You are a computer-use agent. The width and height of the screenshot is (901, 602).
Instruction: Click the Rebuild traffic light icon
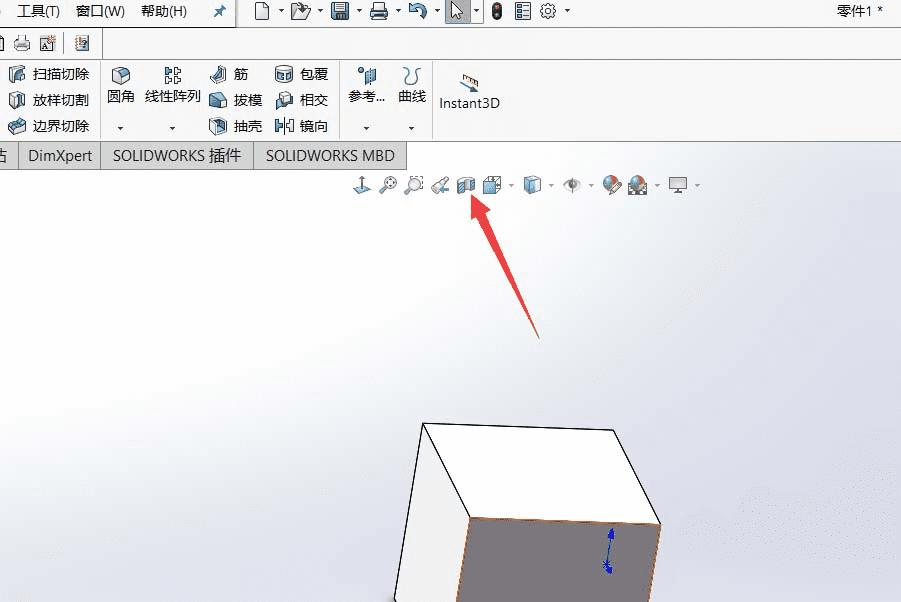pos(498,11)
